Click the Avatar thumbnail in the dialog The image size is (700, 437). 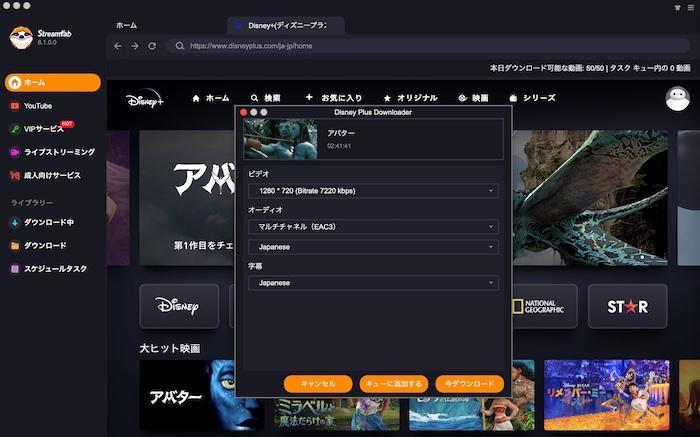pyautogui.click(x=280, y=139)
